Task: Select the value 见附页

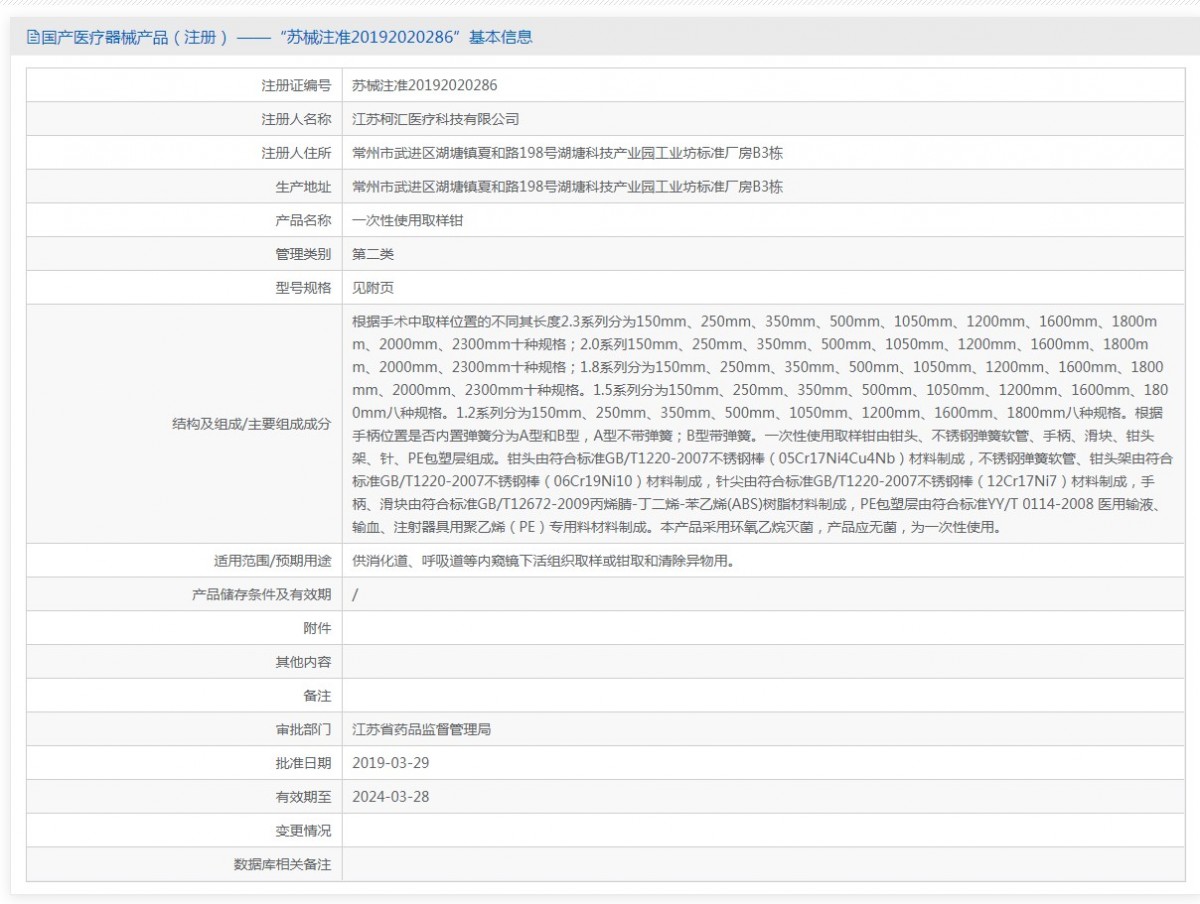Action: 373,288
